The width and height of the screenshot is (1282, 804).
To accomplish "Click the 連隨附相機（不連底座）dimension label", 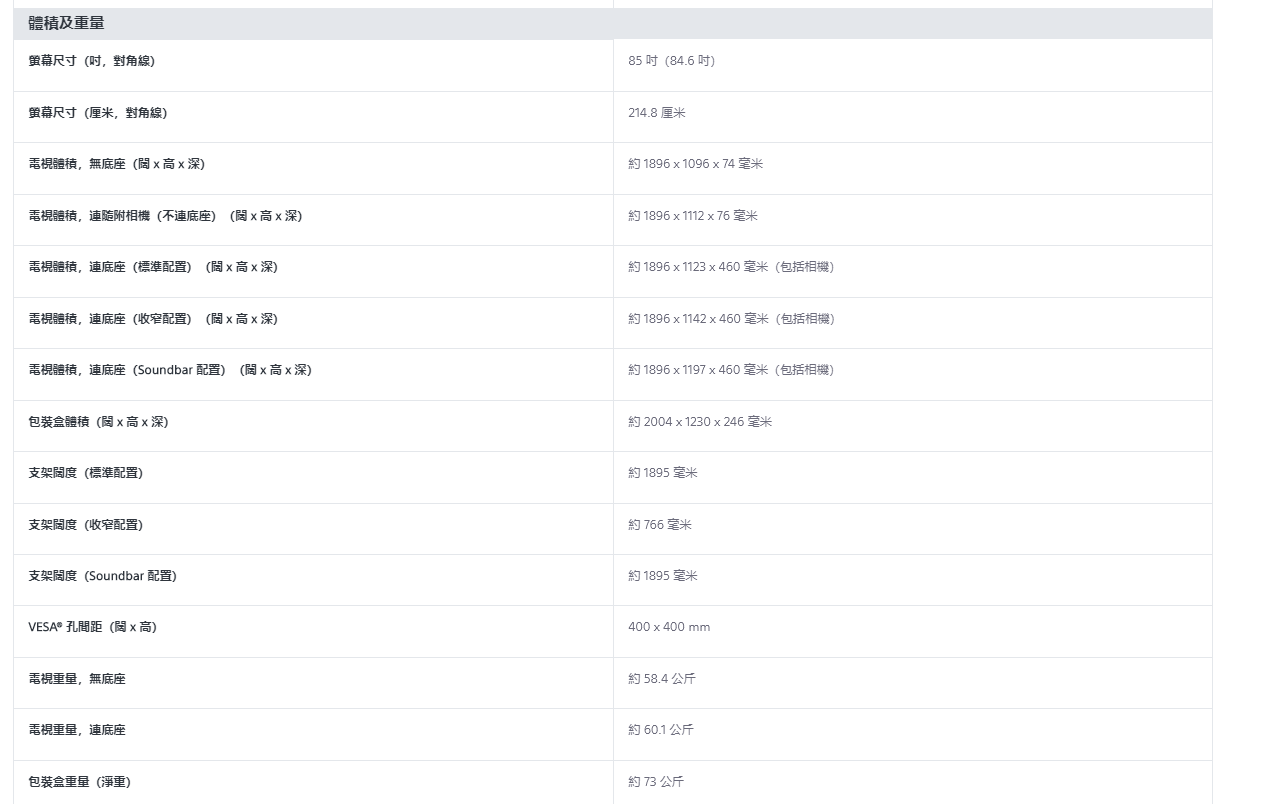I will pyautogui.click(x=165, y=216).
